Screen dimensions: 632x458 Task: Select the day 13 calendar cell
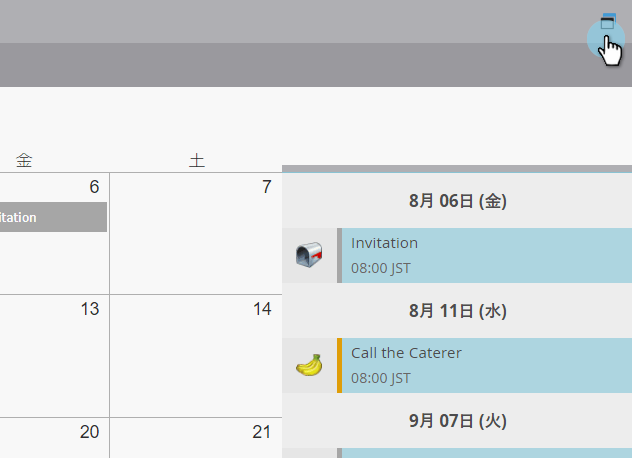pyautogui.click(x=54, y=356)
